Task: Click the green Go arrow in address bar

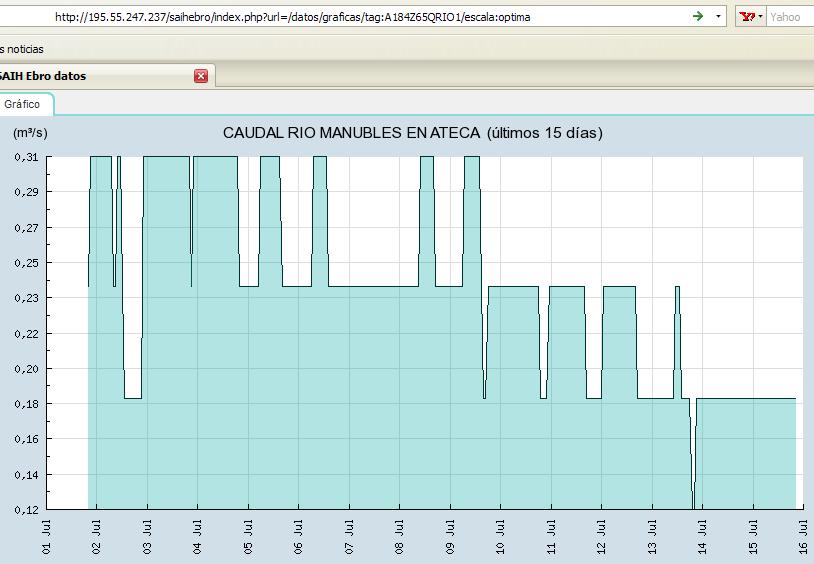Action: [698, 16]
